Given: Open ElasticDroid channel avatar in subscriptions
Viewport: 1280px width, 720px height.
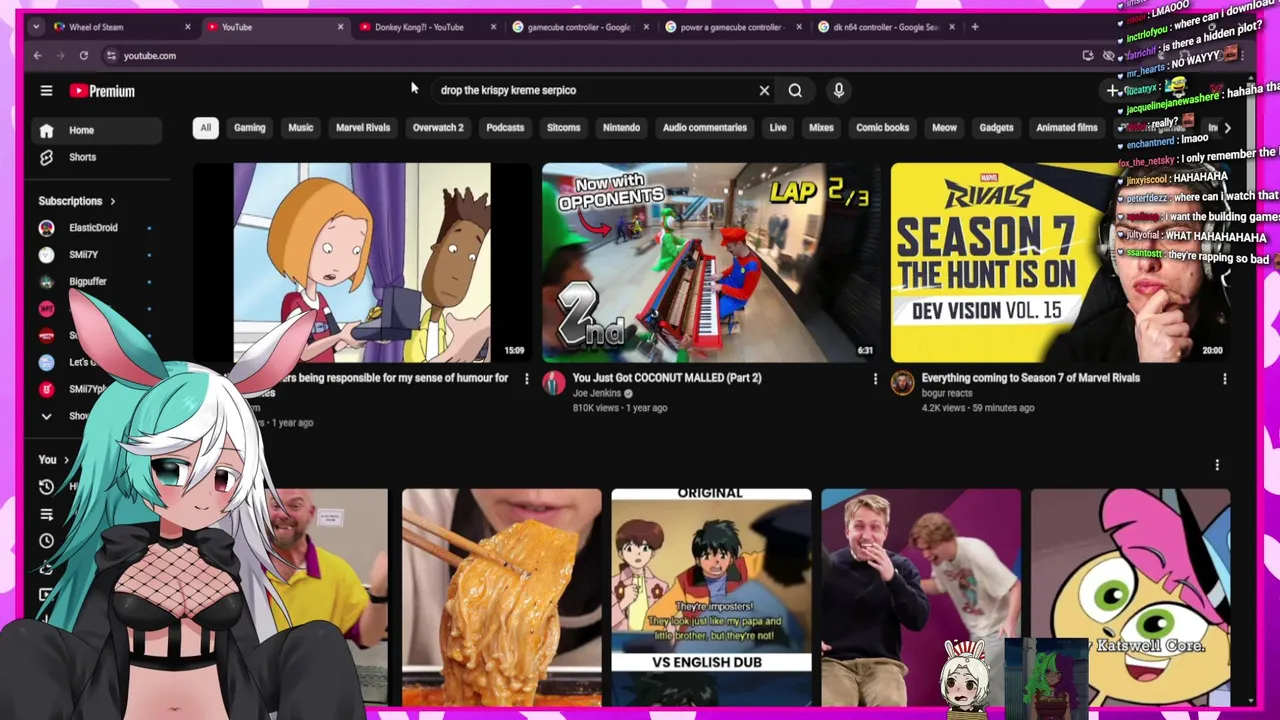Looking at the screenshot, I should (x=46, y=228).
